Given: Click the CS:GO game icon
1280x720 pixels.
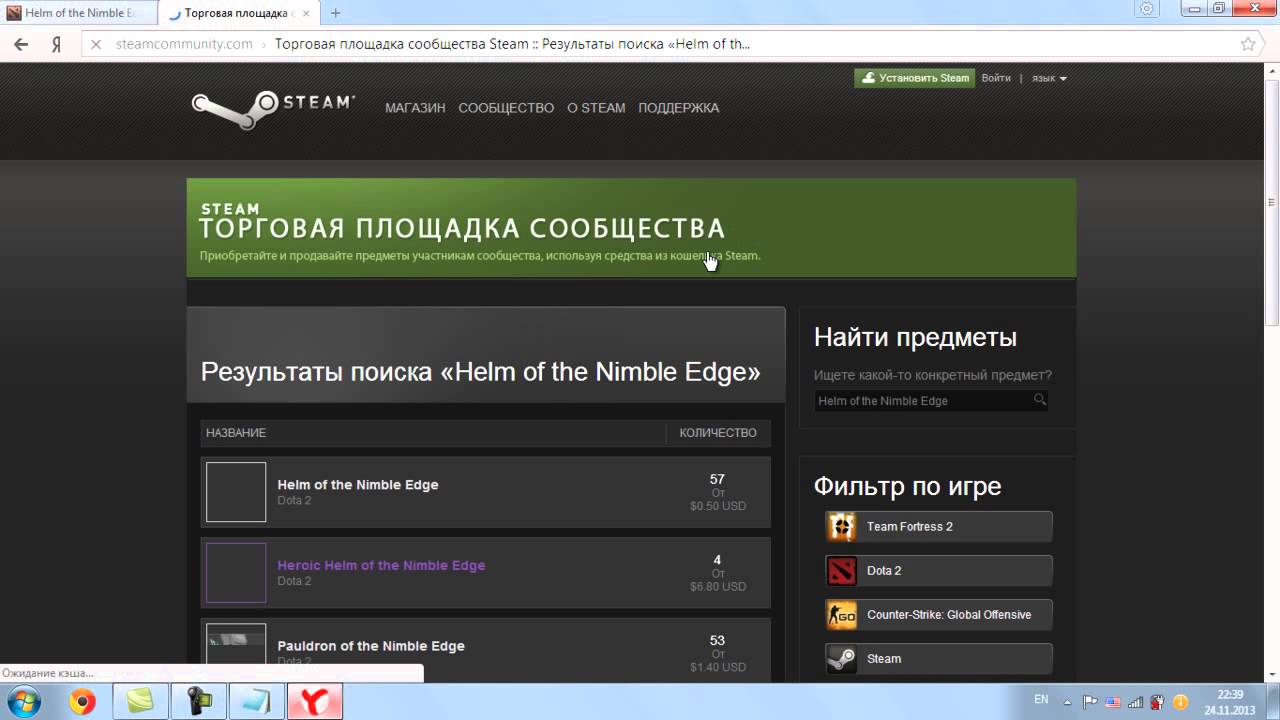Looking at the screenshot, I should click(842, 615).
